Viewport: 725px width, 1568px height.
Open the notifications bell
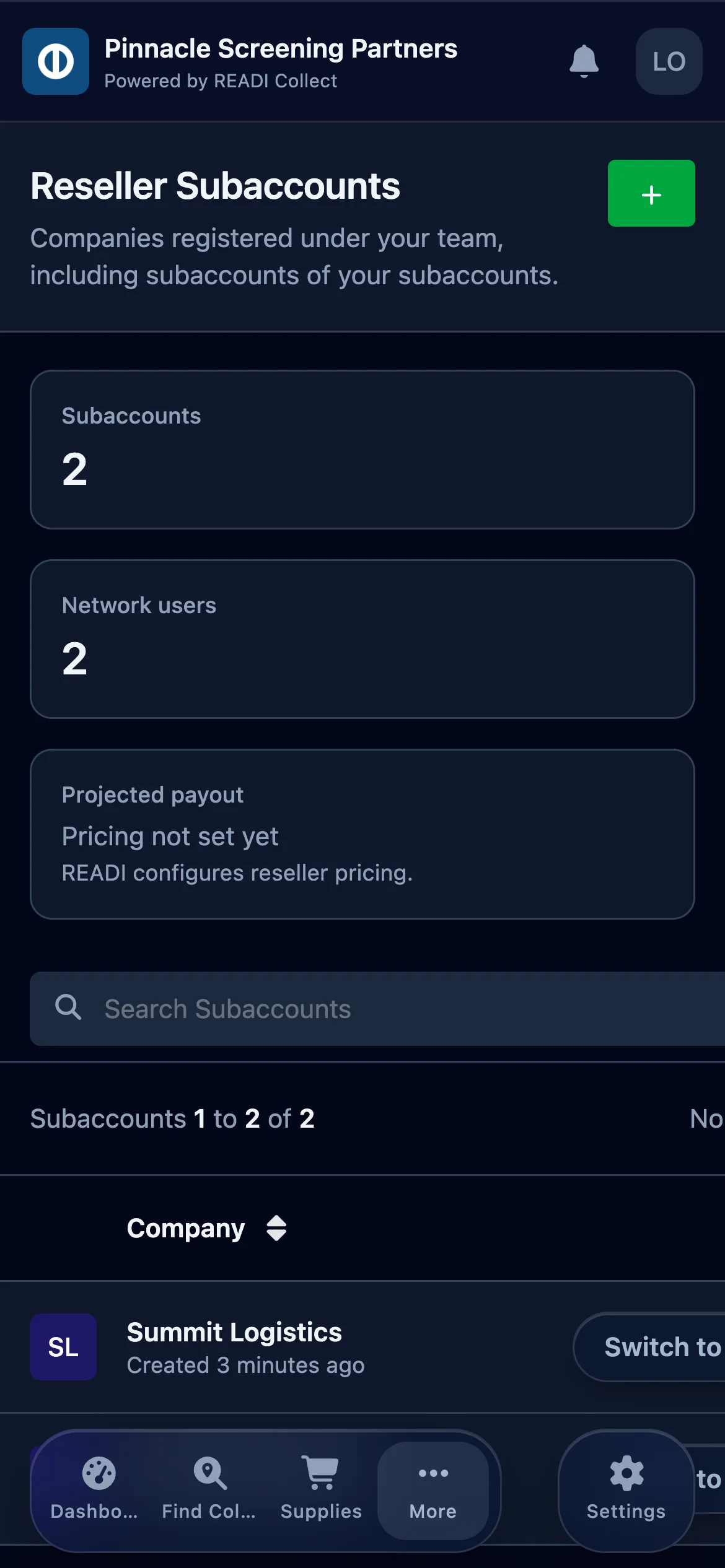click(584, 61)
